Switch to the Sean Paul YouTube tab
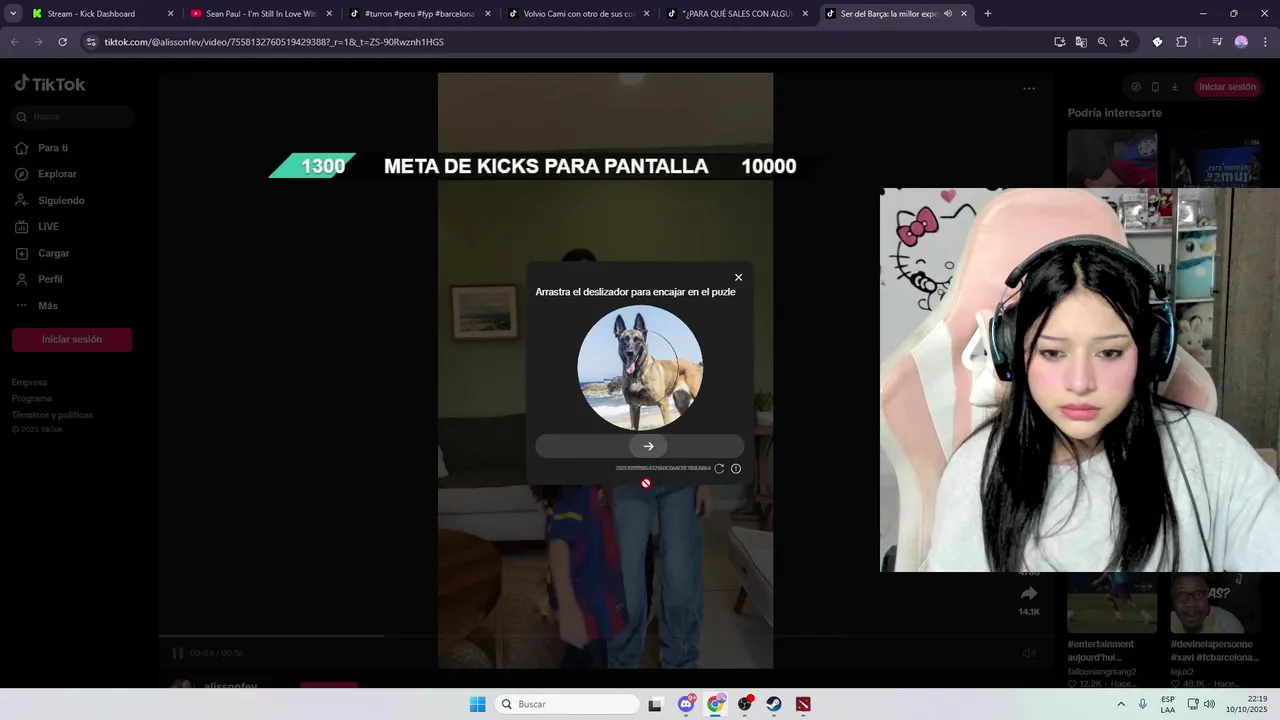 (x=260, y=14)
